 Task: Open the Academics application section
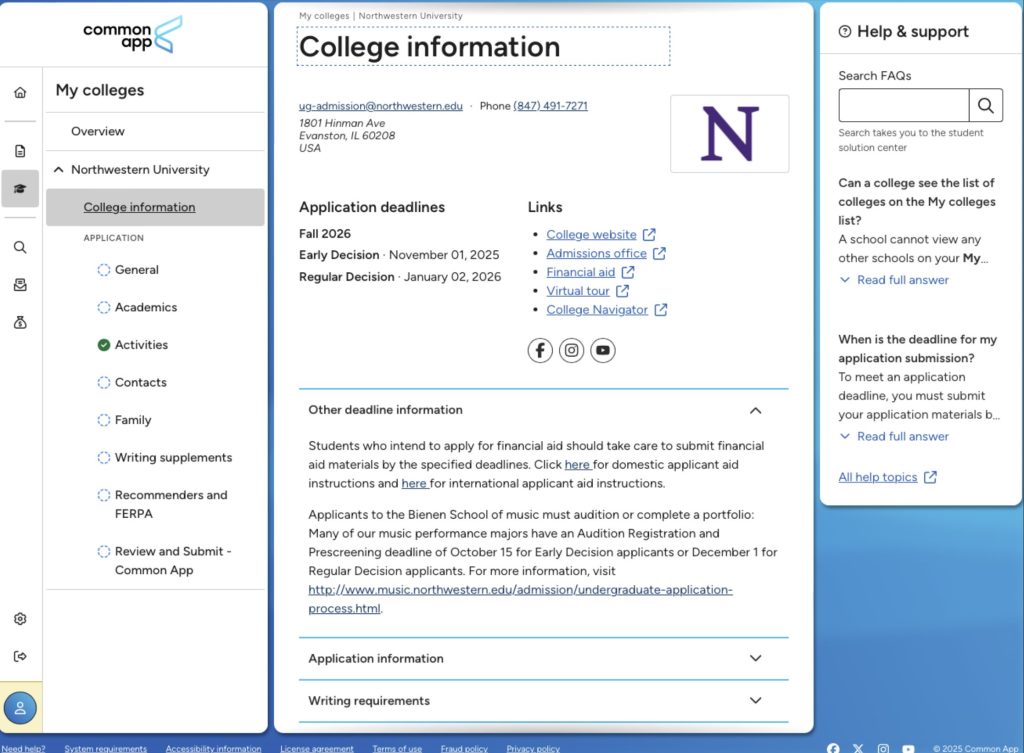(146, 307)
